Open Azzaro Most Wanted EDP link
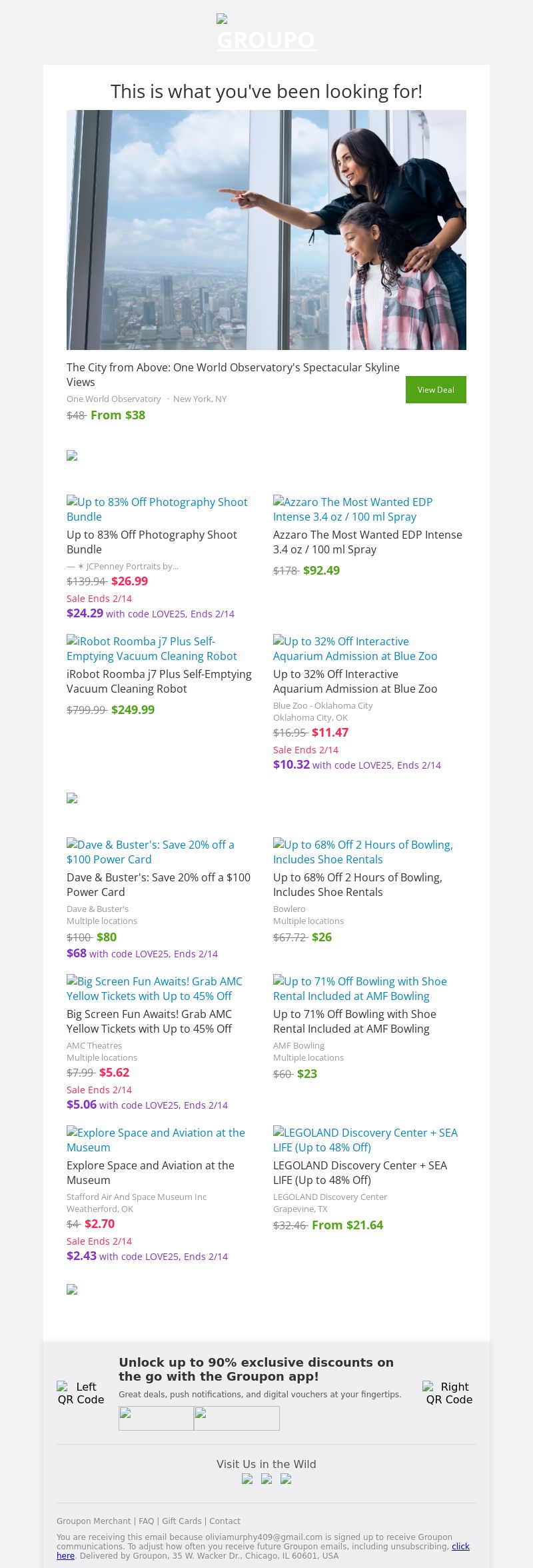The width and height of the screenshot is (533, 1568). pos(352,509)
